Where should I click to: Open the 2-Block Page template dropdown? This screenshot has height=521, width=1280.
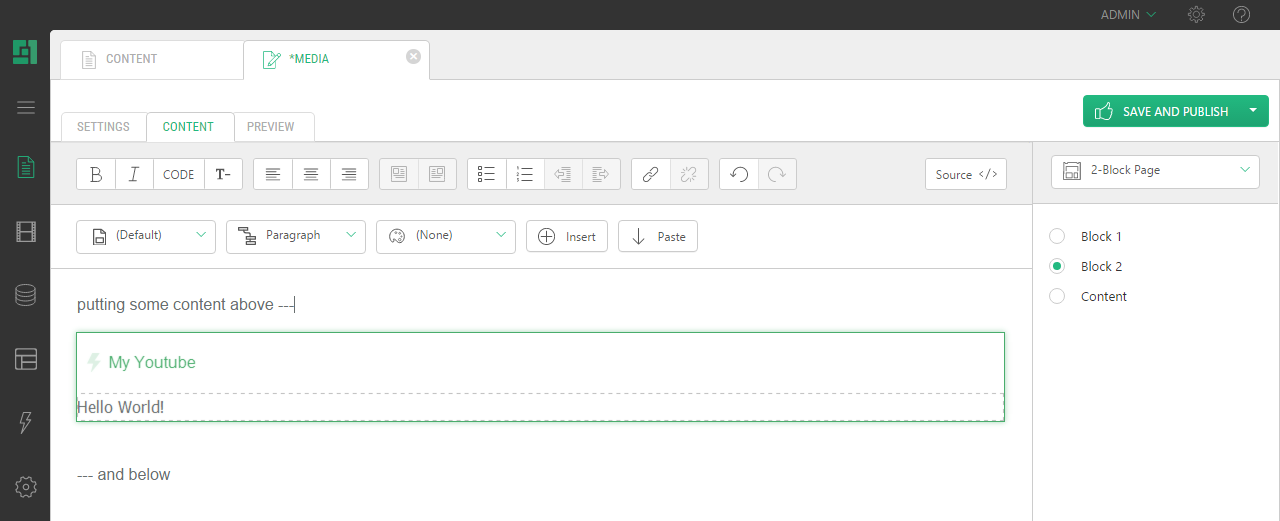(x=1155, y=171)
